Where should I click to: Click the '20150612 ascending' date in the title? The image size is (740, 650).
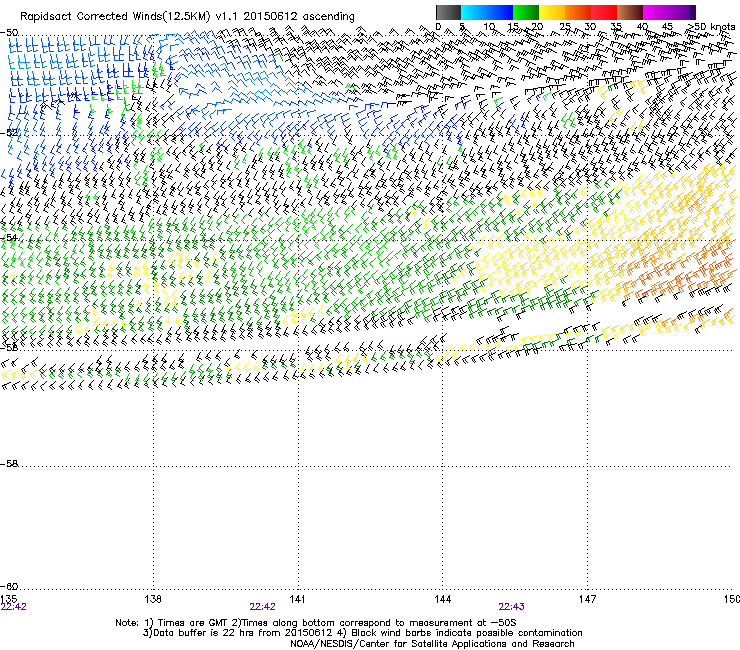(x=299, y=16)
